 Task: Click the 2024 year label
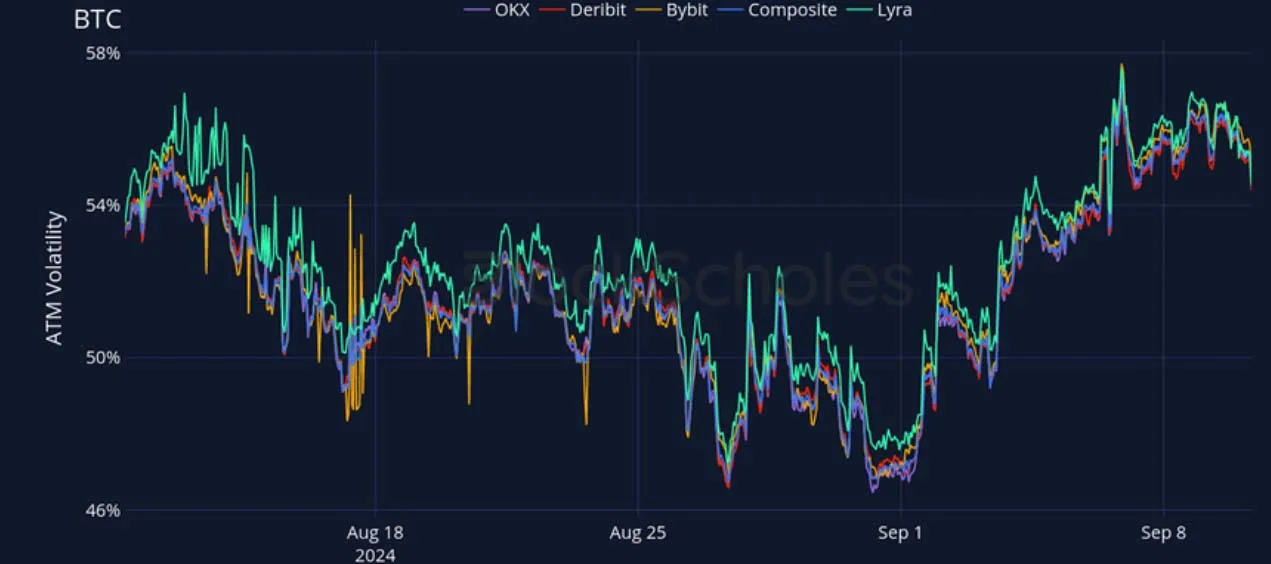click(375, 555)
